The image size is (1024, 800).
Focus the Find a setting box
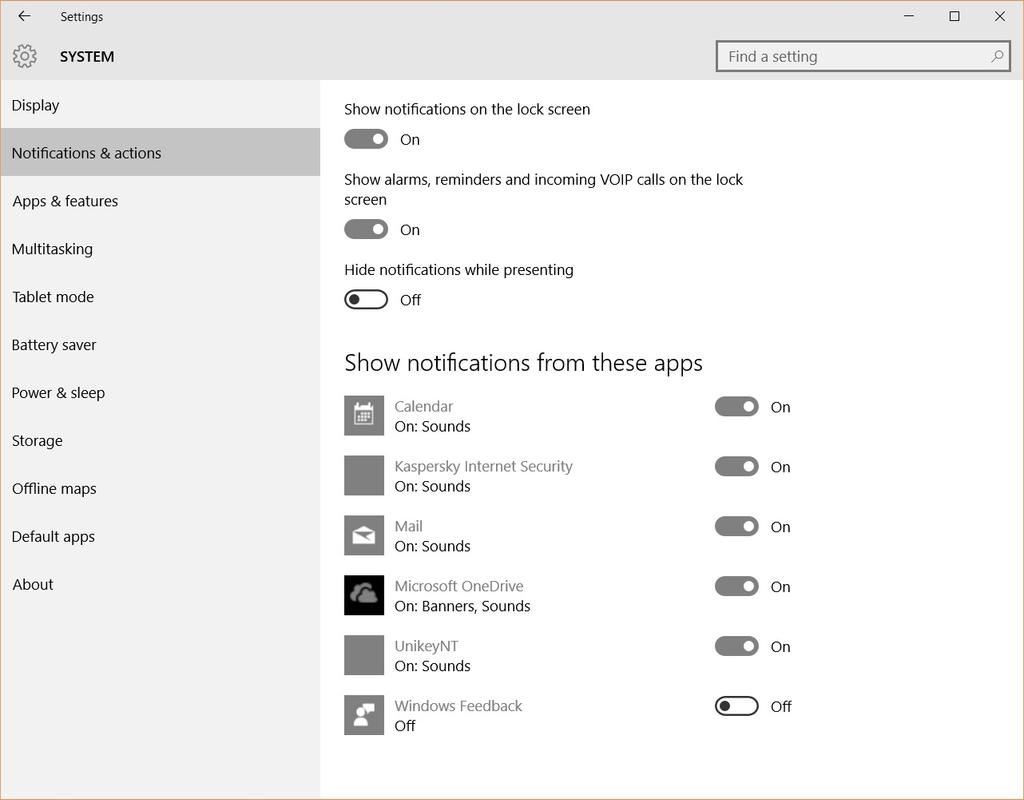click(x=863, y=57)
